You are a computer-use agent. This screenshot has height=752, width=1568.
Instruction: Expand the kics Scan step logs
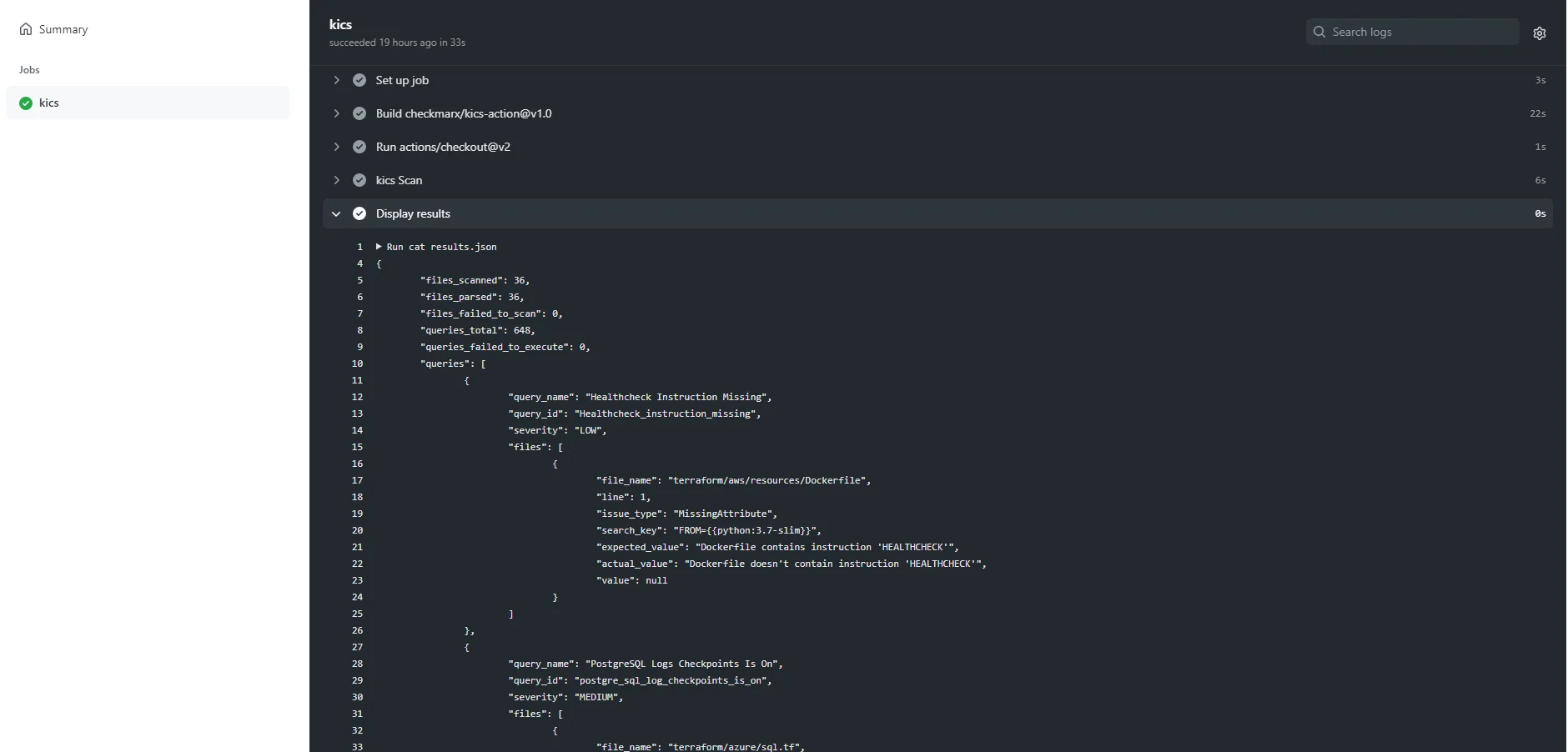336,180
